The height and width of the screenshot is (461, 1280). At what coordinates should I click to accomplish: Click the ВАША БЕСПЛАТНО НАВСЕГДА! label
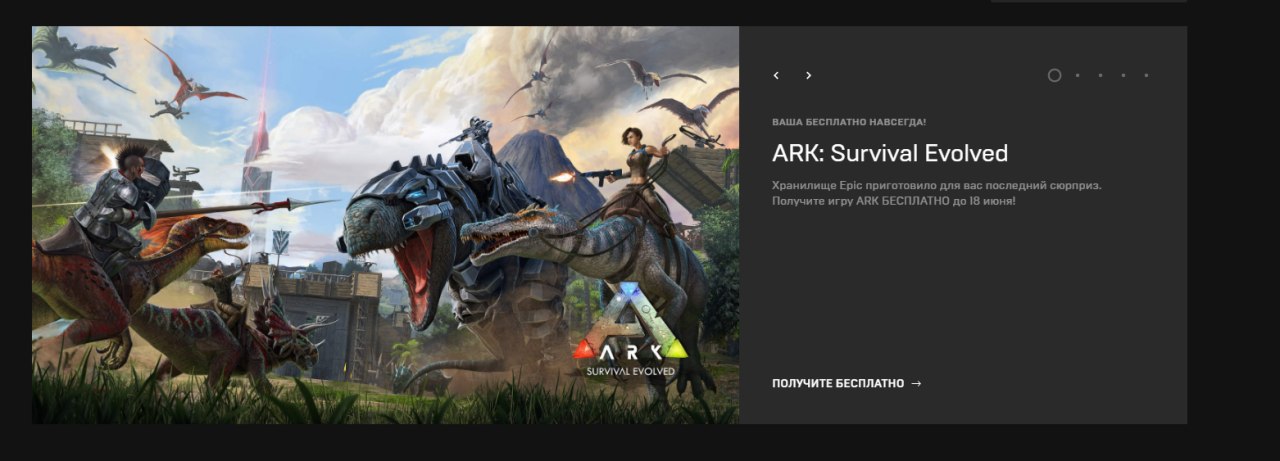[849, 122]
